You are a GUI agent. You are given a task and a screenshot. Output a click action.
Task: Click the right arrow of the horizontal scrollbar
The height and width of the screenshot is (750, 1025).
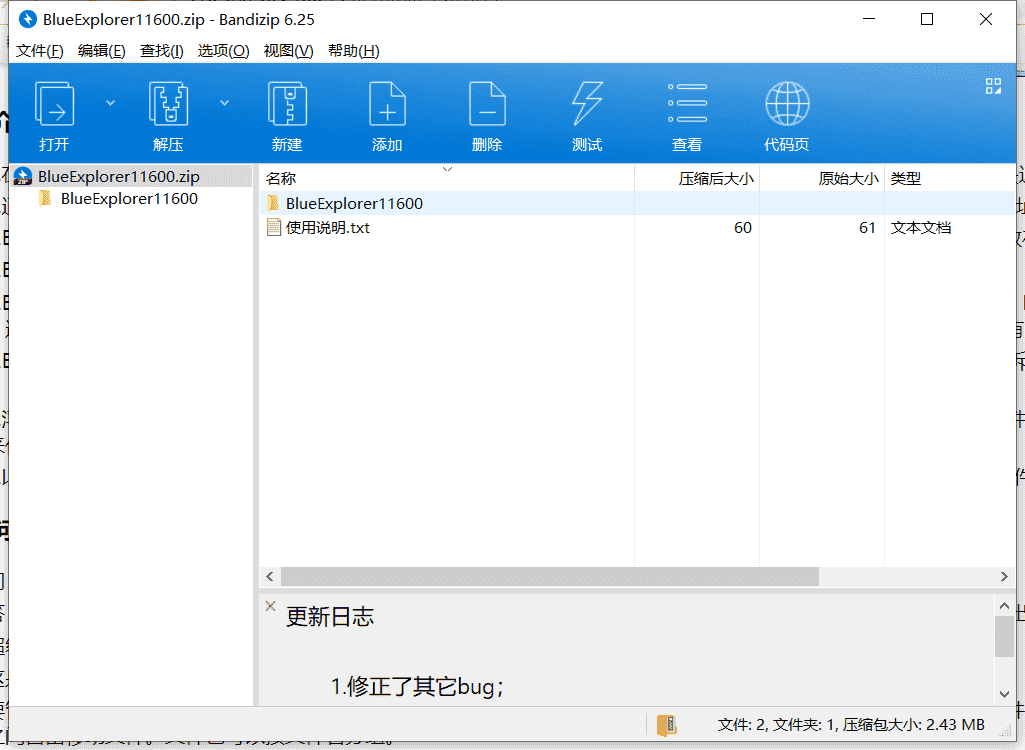(1004, 577)
